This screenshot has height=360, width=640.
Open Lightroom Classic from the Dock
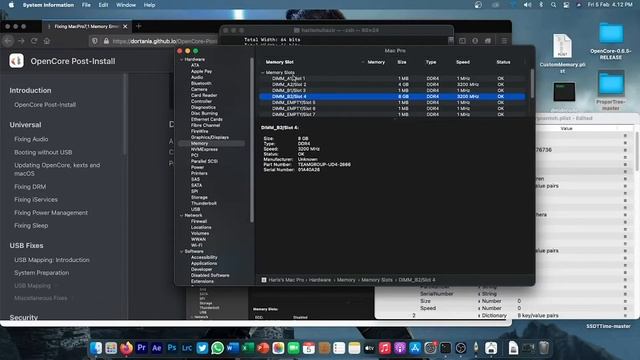(187, 348)
